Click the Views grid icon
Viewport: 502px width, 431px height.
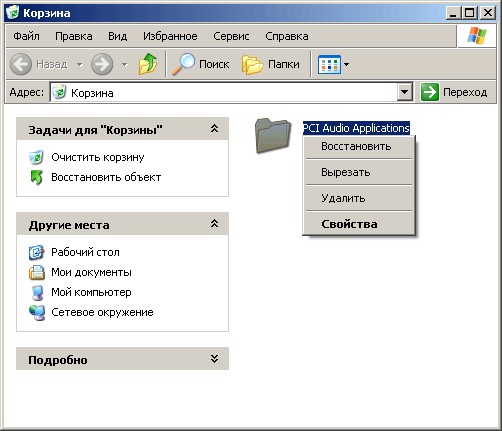329,64
